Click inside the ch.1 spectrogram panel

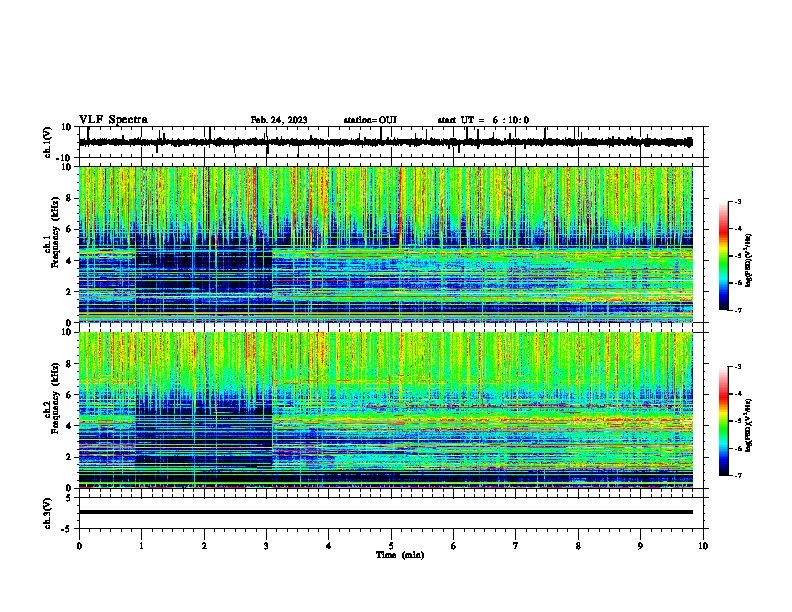pyautogui.click(x=385, y=244)
